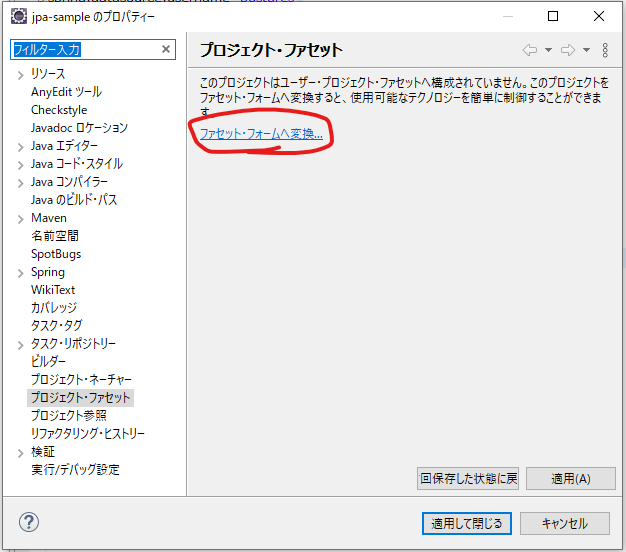Image resolution: width=626 pixels, height=552 pixels.
Task: Select WikiText in the tree
Action: pos(53,290)
